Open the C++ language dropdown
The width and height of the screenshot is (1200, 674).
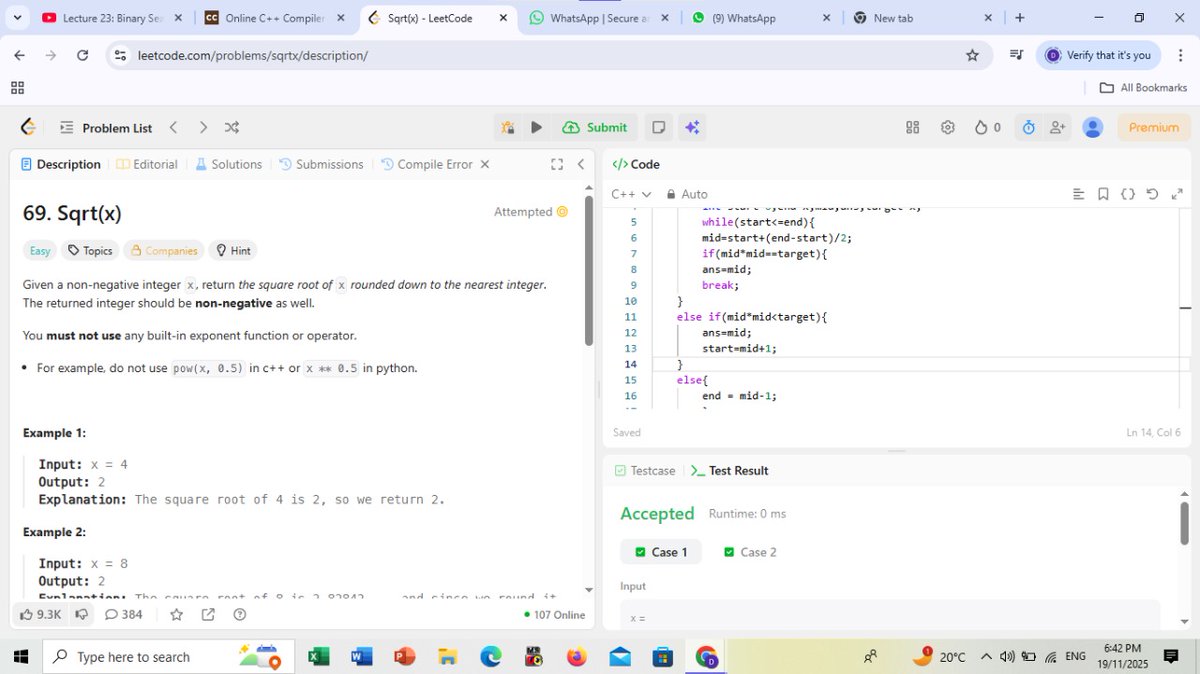[631, 194]
